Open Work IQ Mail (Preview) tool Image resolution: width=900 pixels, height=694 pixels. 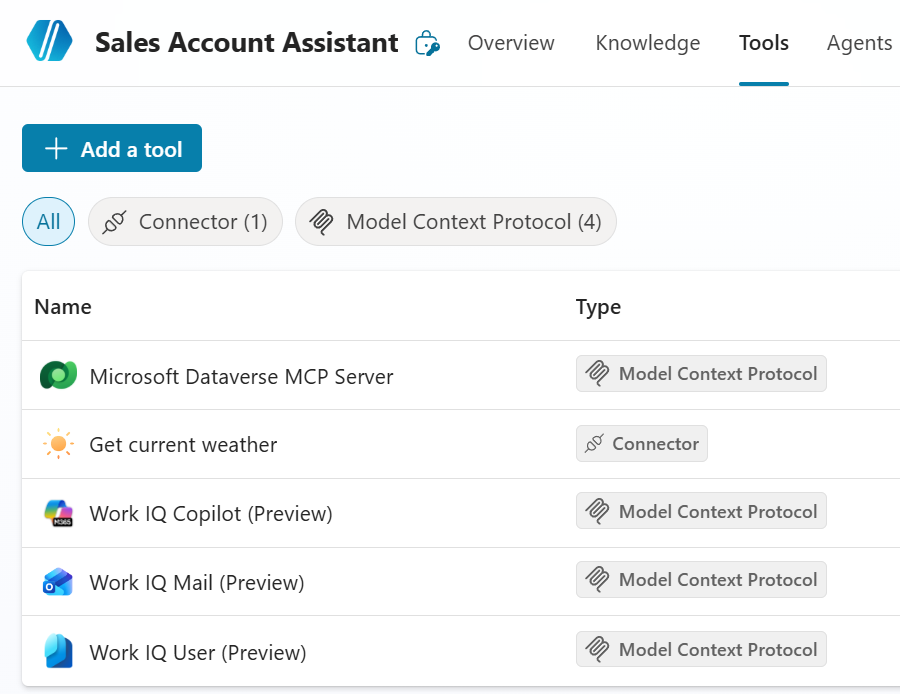tap(197, 583)
